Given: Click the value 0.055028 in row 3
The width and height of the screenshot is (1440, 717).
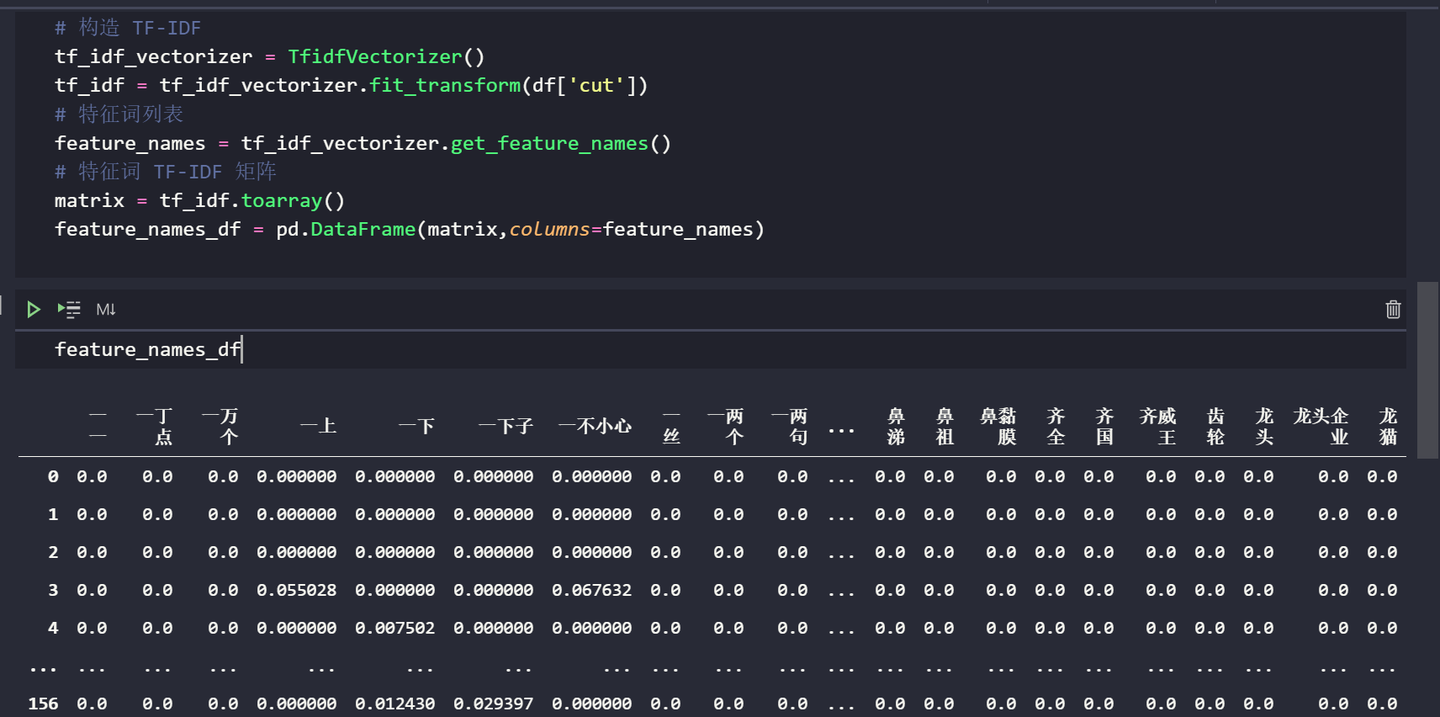Looking at the screenshot, I should point(297,590).
